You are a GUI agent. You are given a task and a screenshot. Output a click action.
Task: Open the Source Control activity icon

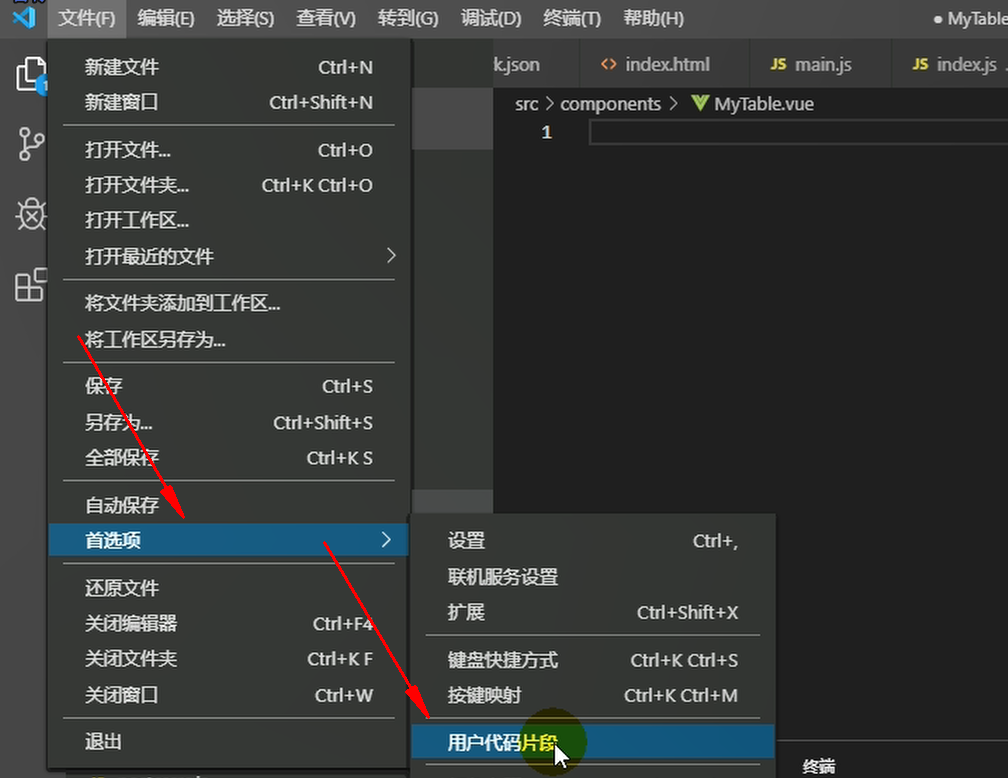31,145
